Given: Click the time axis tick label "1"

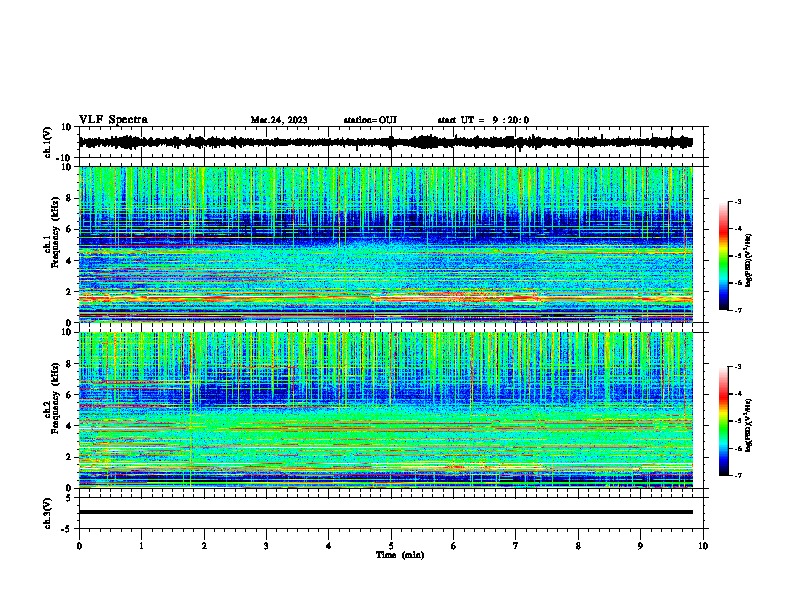Looking at the screenshot, I should [141, 546].
